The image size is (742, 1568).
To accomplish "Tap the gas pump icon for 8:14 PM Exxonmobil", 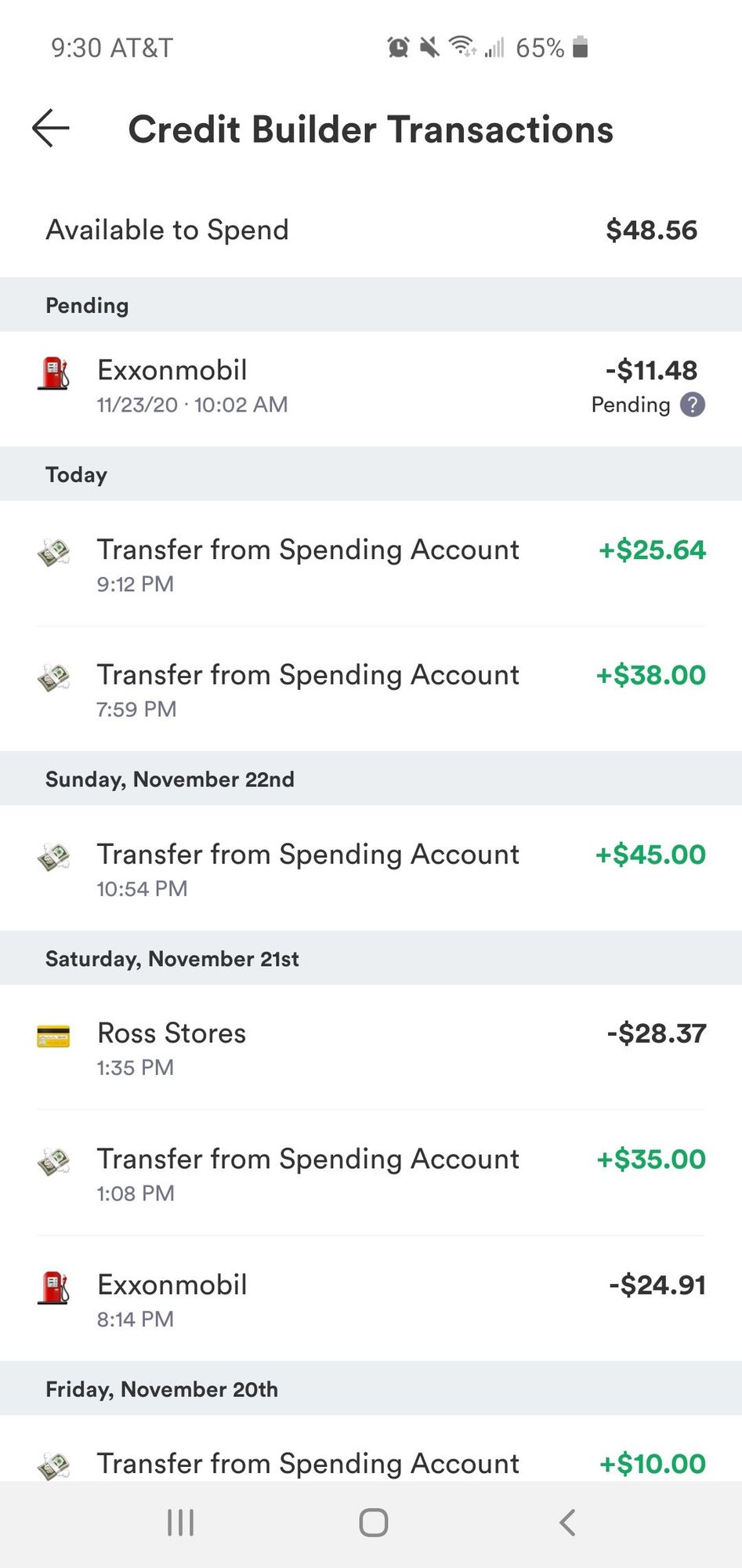I will (53, 1287).
